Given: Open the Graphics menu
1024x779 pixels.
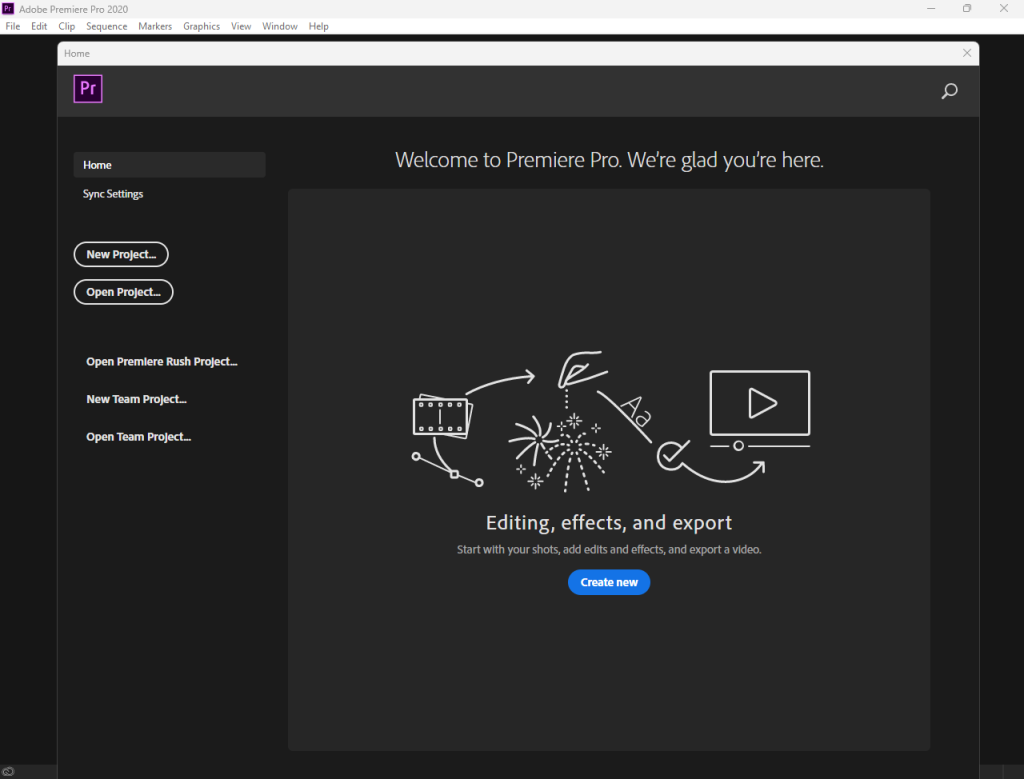Looking at the screenshot, I should pyautogui.click(x=201, y=26).
